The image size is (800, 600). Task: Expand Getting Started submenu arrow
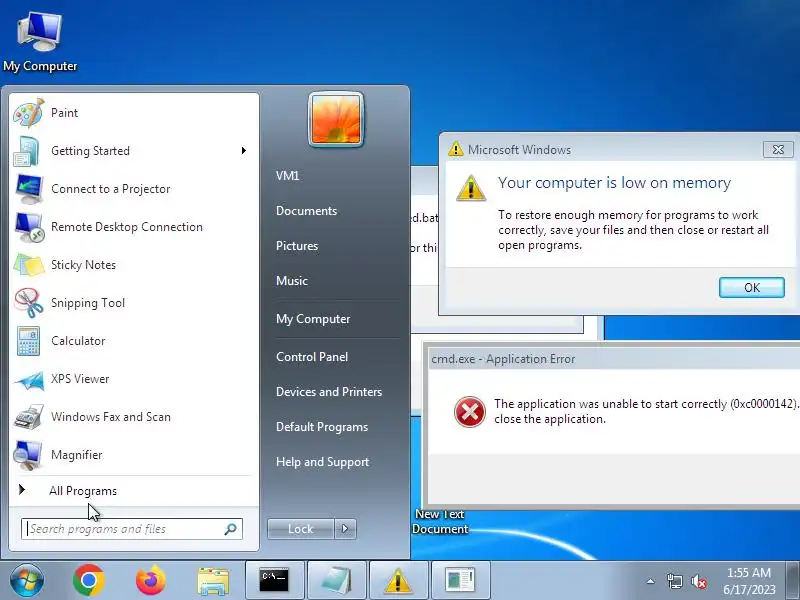[244, 151]
